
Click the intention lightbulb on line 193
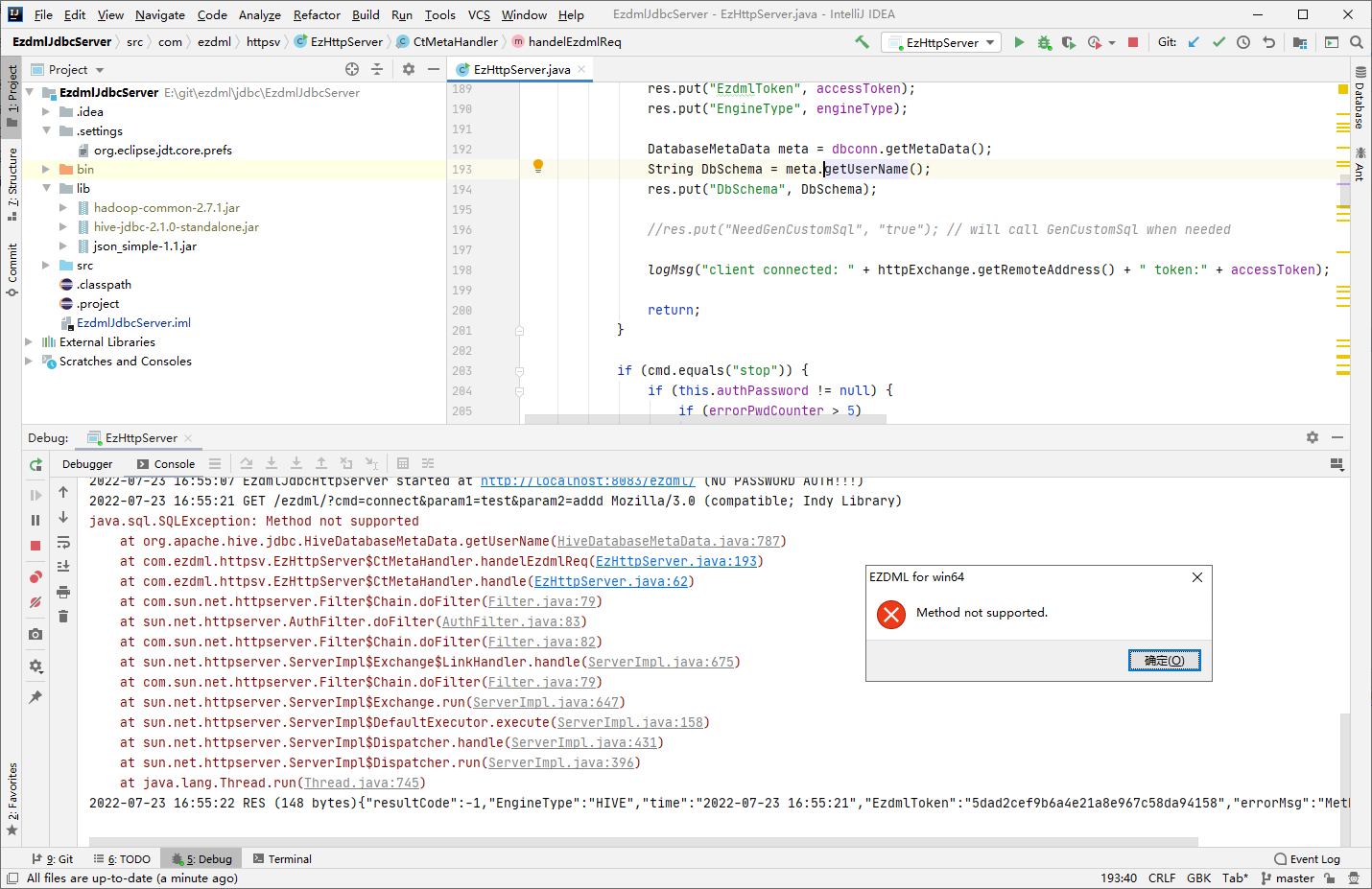538,166
